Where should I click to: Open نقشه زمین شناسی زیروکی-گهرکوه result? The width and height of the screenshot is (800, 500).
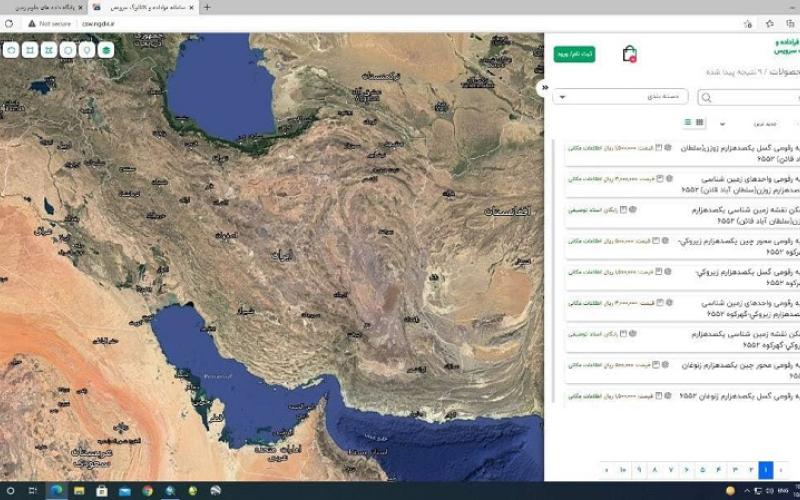pyautogui.click(x=746, y=339)
